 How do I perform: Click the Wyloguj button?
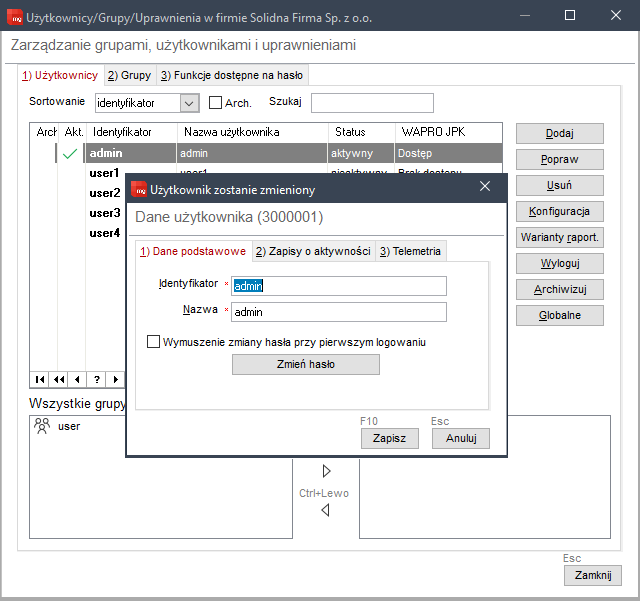[560, 263]
